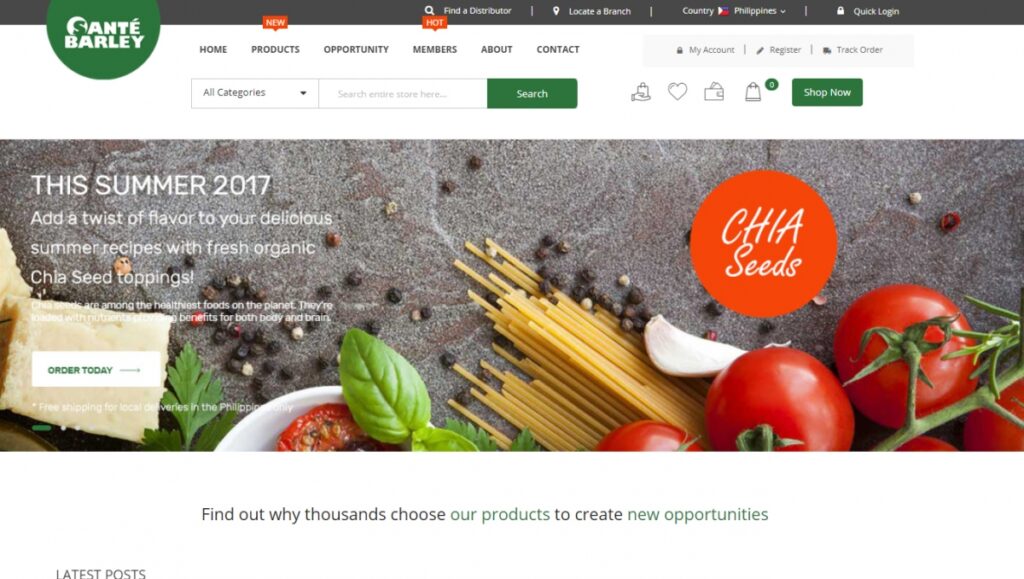Click the Shop Now button

tap(827, 92)
